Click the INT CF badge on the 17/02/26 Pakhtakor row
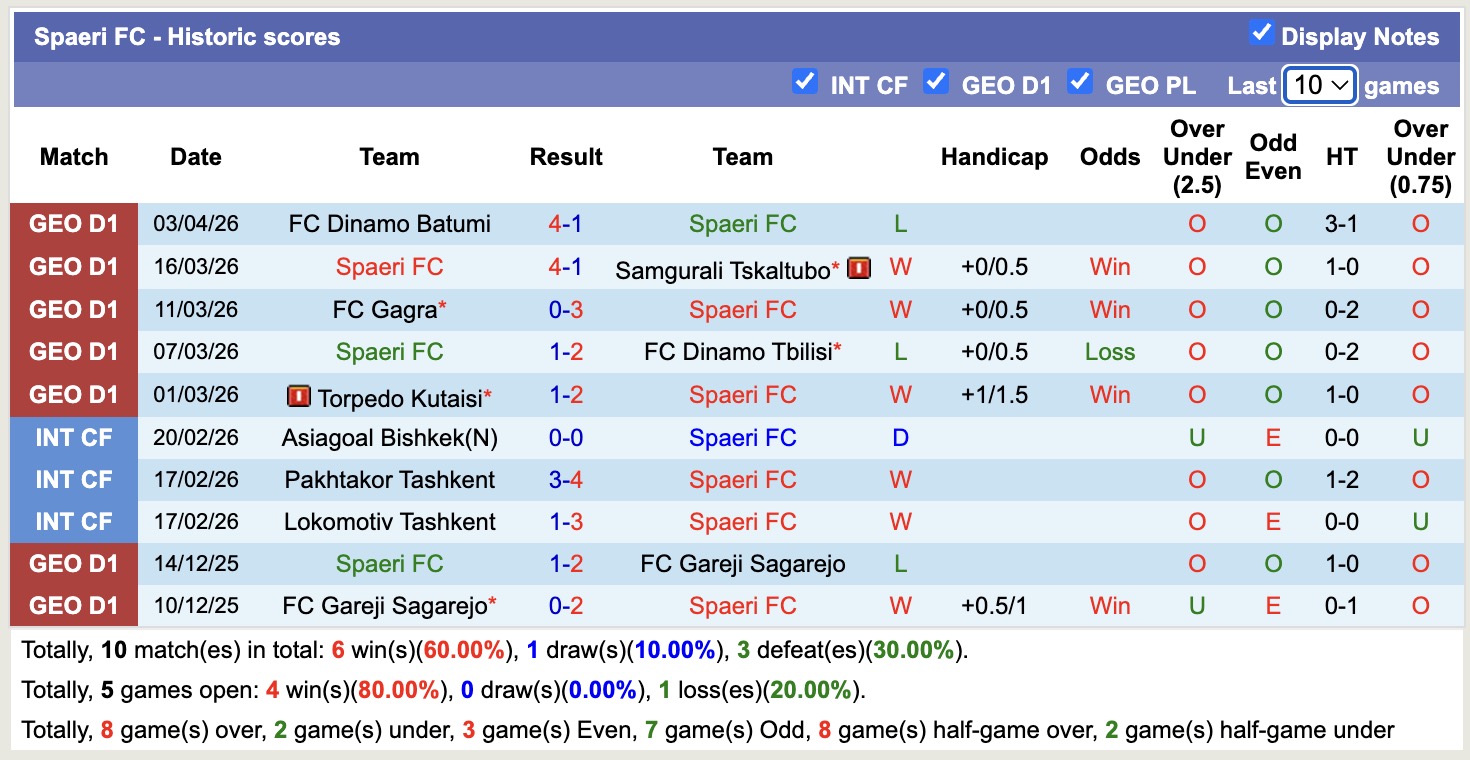Screen dimensions: 1470x760 [74, 479]
